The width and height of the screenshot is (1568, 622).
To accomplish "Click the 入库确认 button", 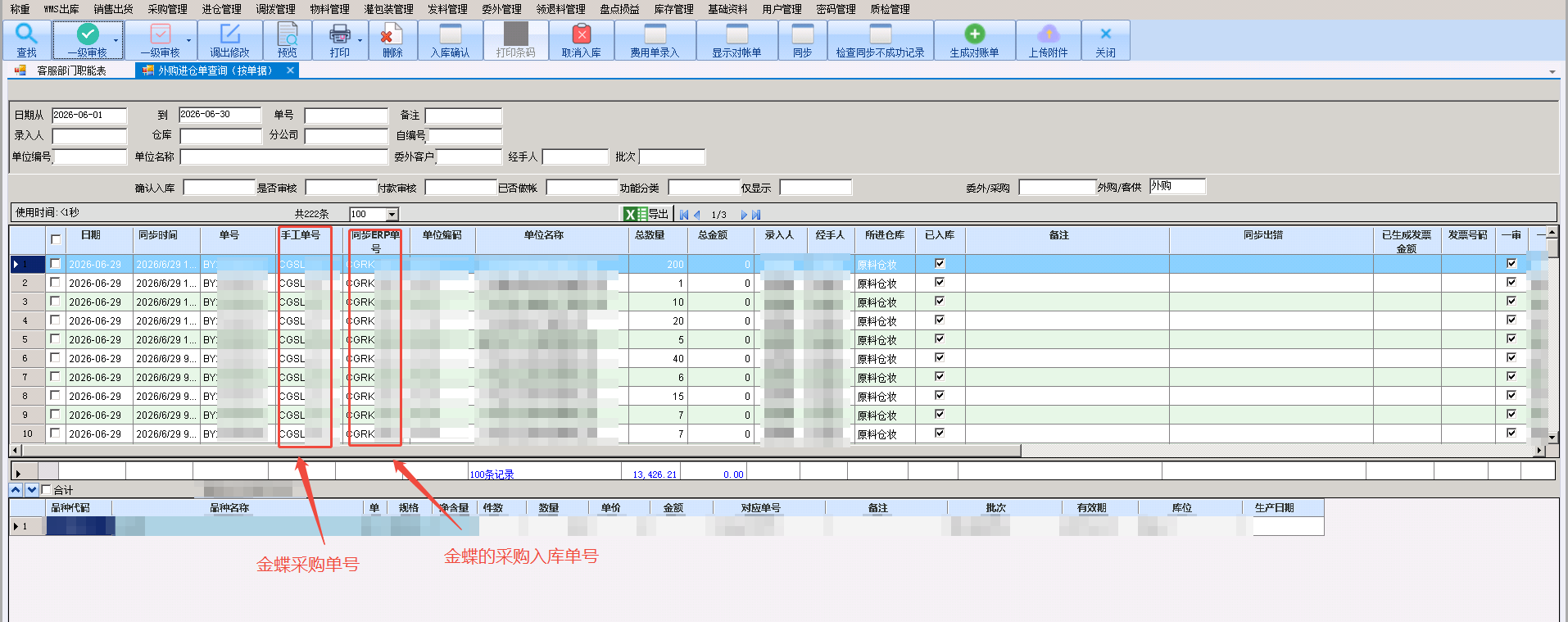I will point(451,40).
